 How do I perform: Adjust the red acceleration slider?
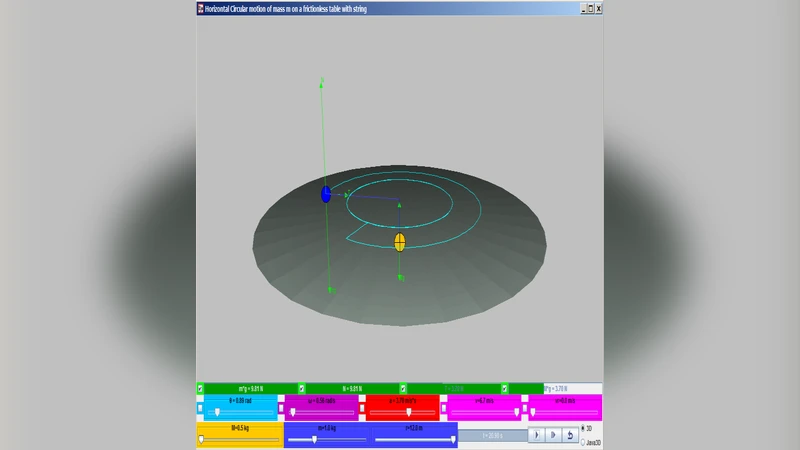click(403, 412)
